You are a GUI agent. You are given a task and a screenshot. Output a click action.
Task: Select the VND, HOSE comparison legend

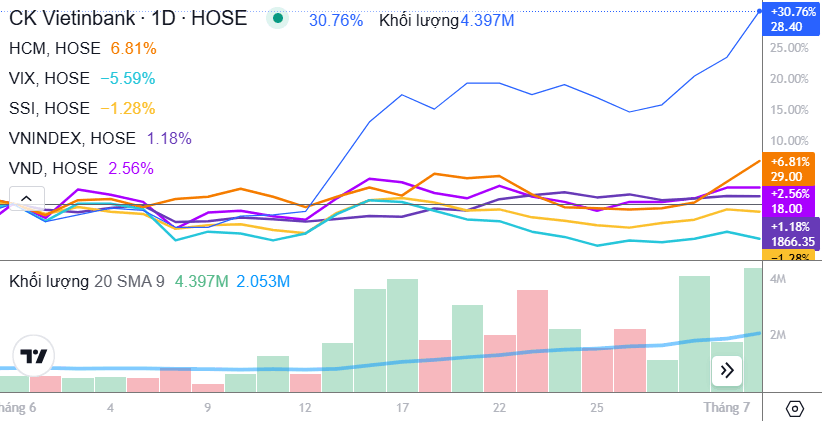(53, 168)
